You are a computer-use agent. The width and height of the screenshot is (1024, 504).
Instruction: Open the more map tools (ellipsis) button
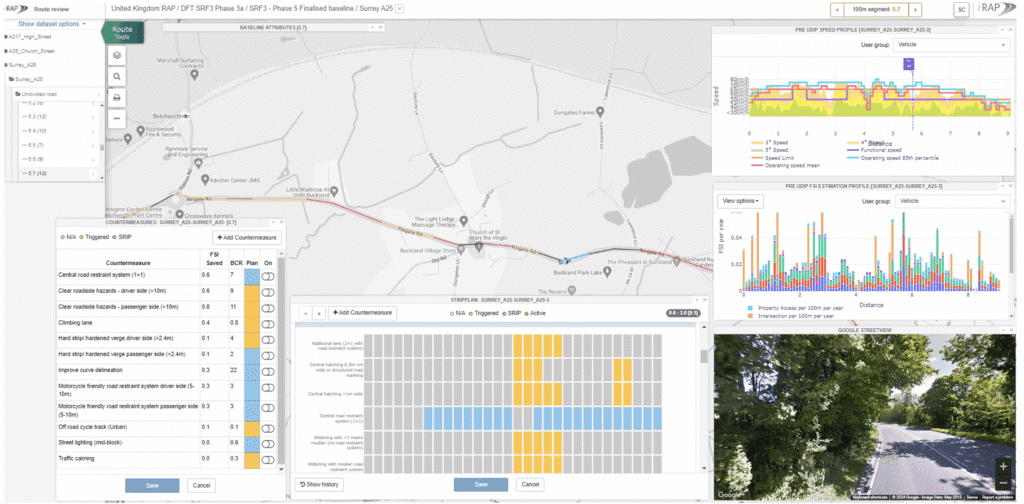(117, 118)
